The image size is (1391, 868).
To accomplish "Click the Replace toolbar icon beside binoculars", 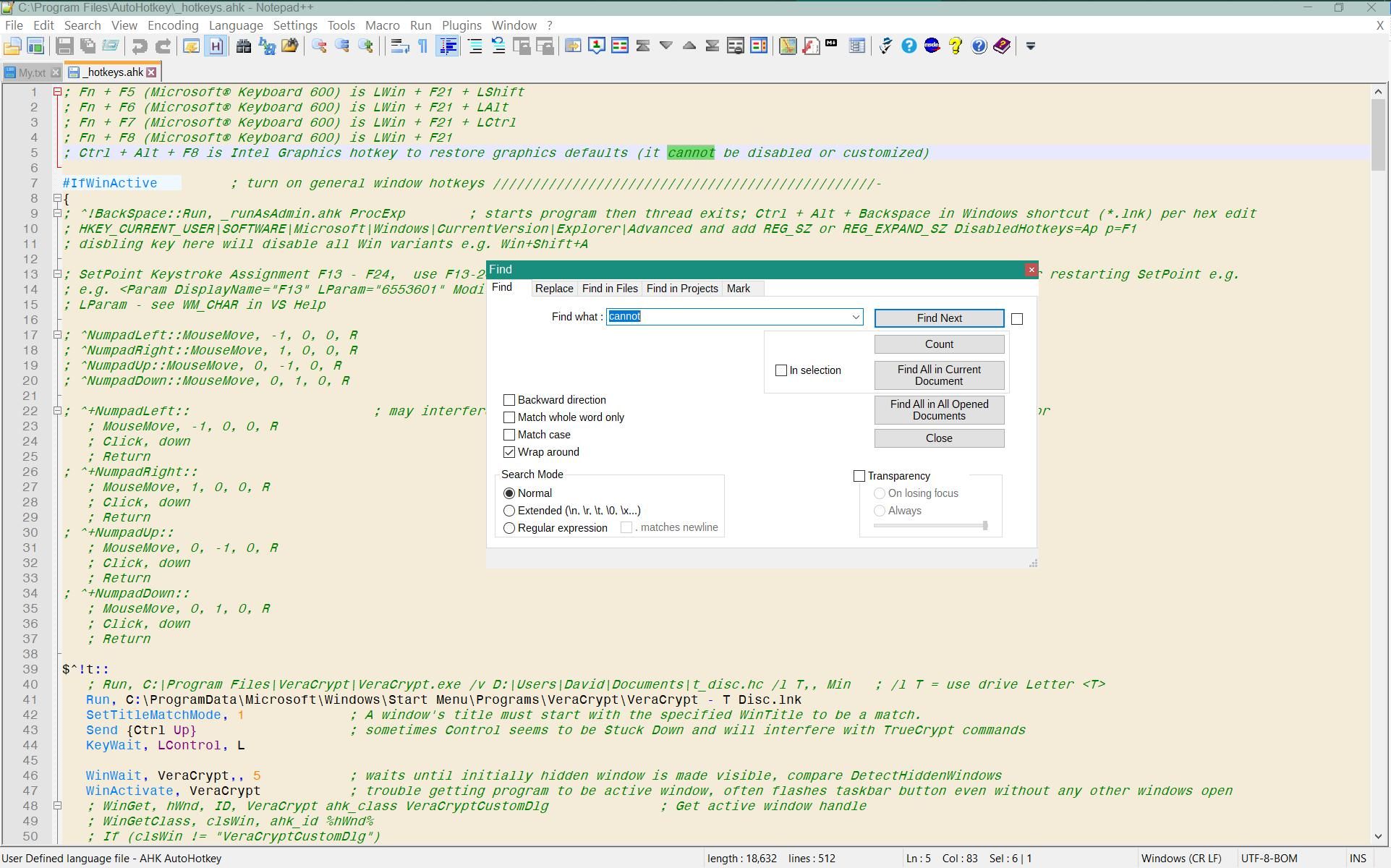I will coord(267,46).
